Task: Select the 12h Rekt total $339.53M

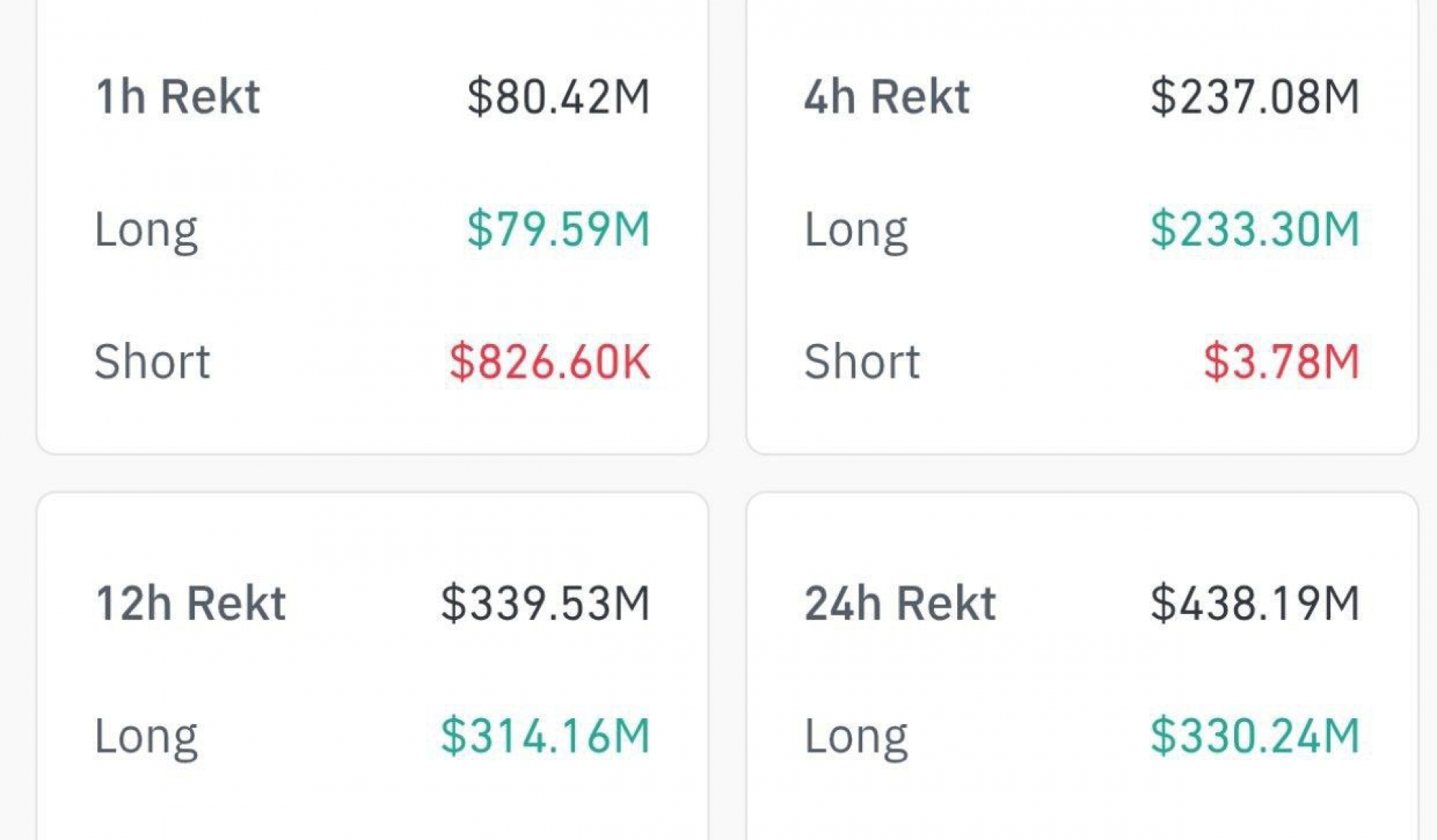Action: [x=545, y=603]
